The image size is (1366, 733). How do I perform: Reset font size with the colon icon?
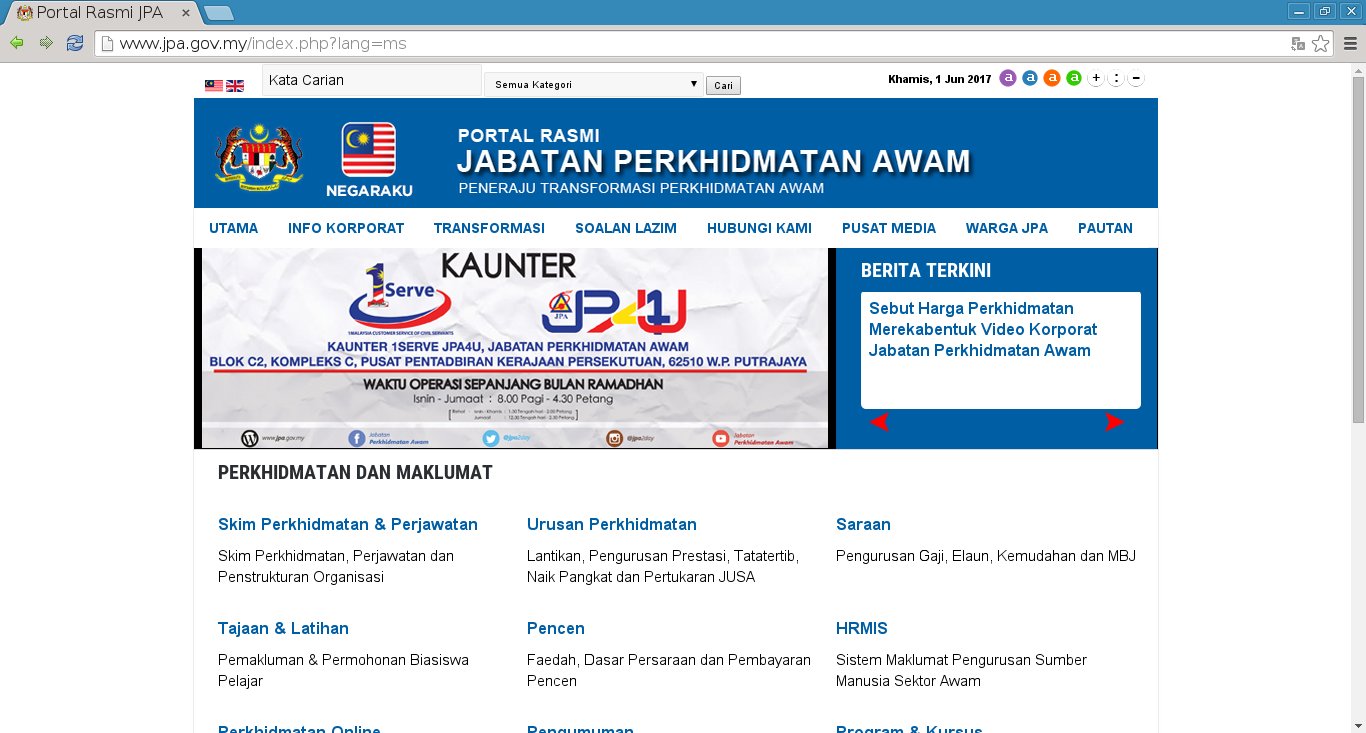pyautogui.click(x=1116, y=78)
